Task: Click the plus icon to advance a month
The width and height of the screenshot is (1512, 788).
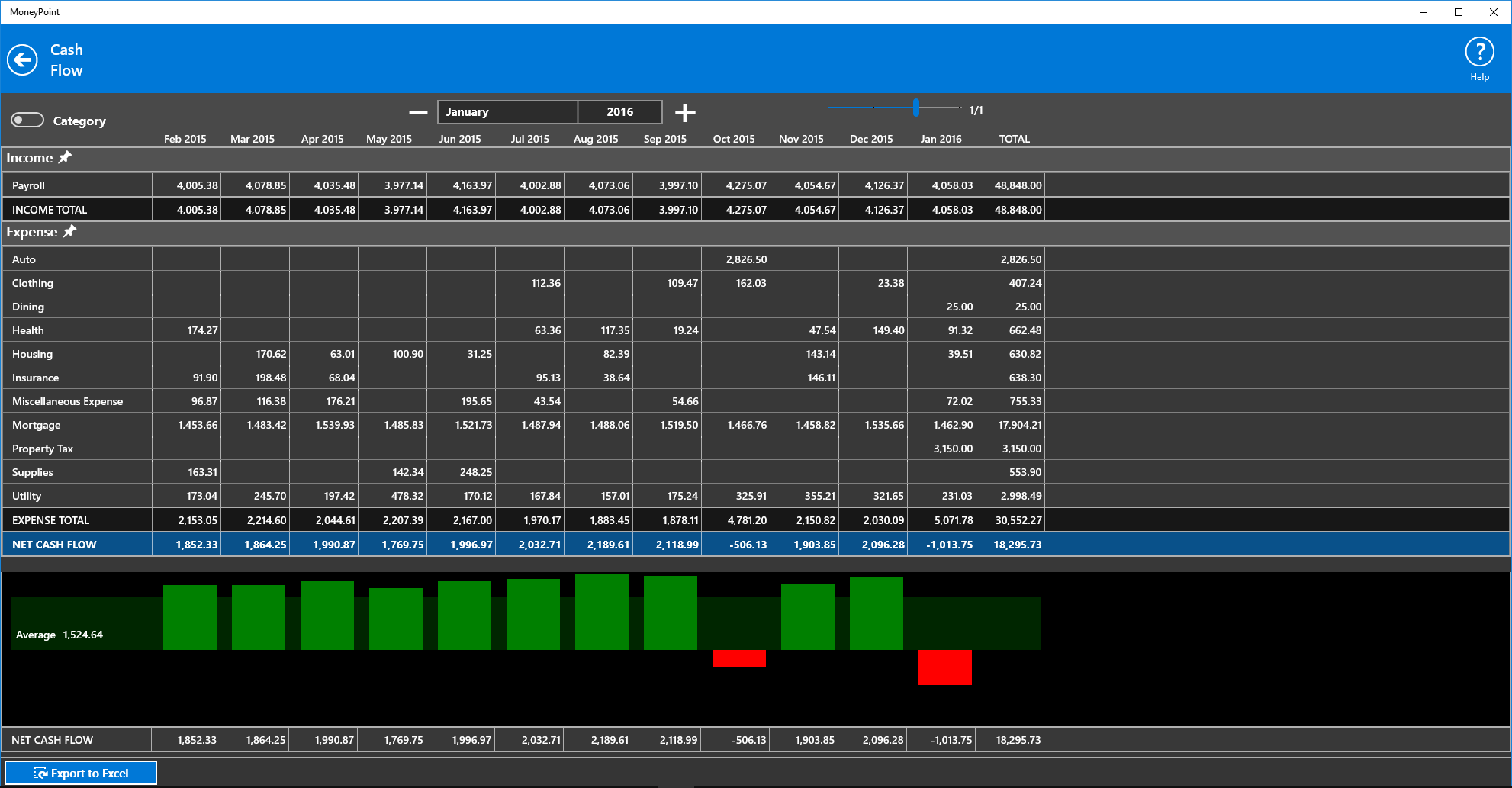Action: point(685,112)
